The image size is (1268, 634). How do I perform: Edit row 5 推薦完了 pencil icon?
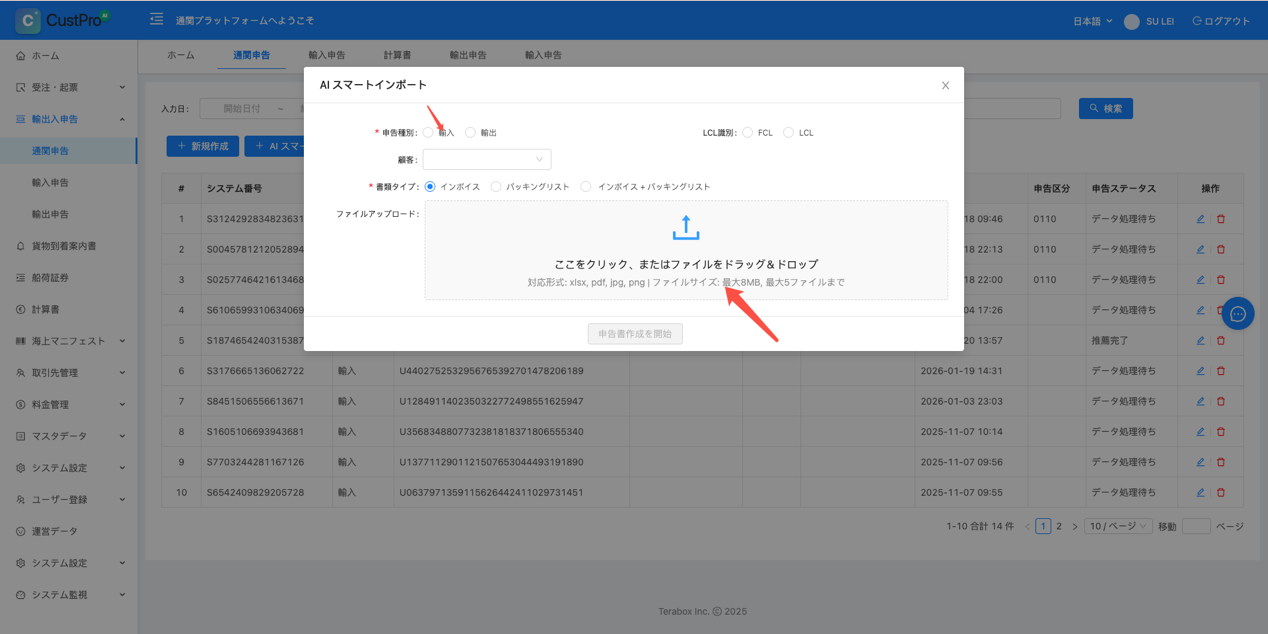[x=1200, y=341]
